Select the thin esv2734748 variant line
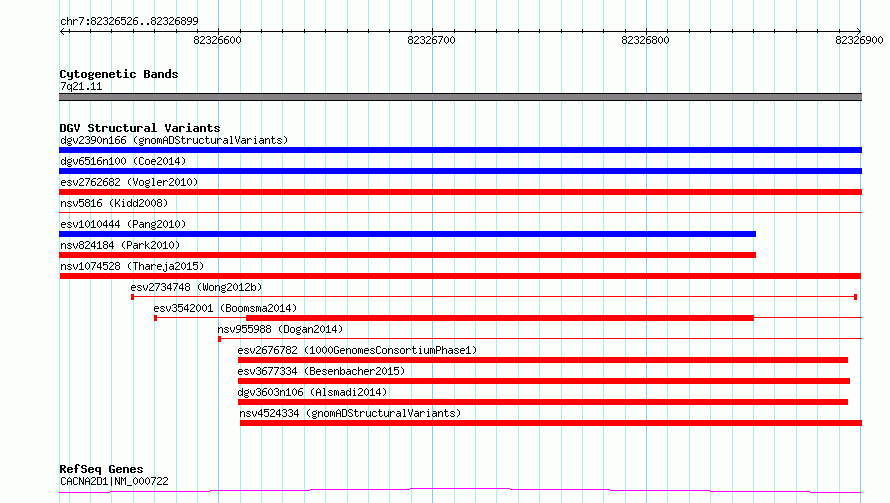This screenshot has height=503, width=890. [494, 297]
